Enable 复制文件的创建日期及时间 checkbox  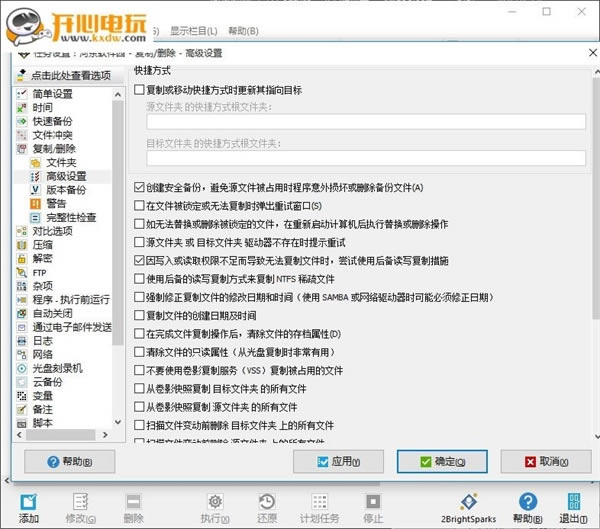point(139,315)
